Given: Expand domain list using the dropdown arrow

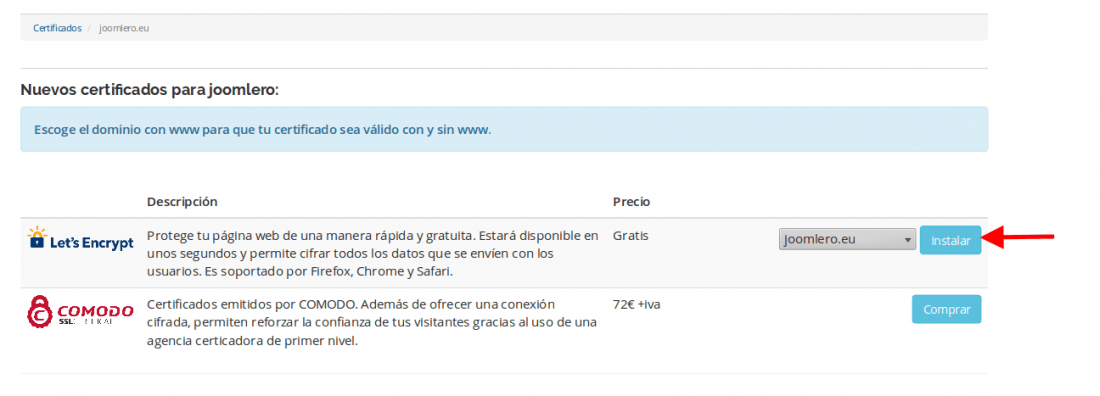Looking at the screenshot, I should [x=908, y=240].
